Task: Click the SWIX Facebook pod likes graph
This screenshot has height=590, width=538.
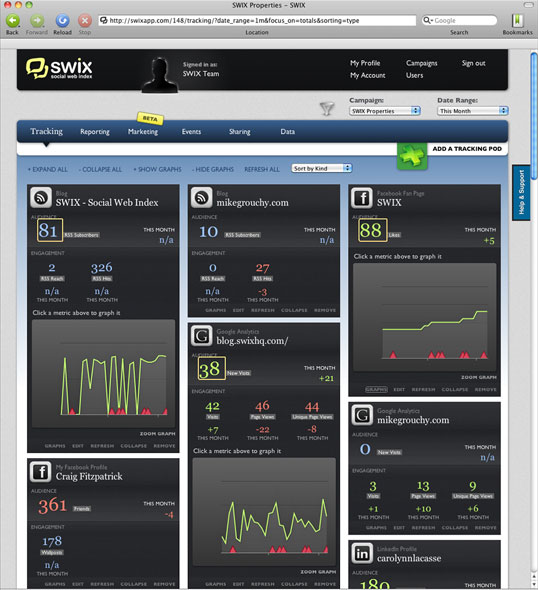Action: point(424,317)
